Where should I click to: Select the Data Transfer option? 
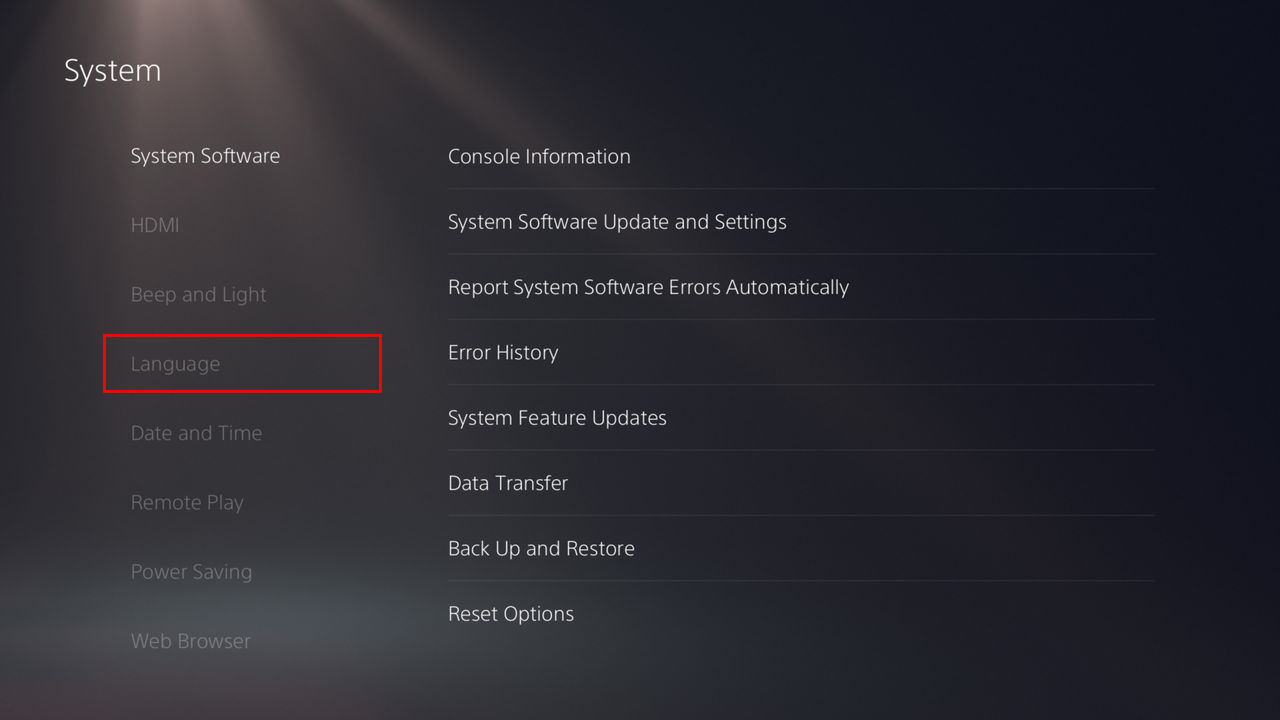508,483
